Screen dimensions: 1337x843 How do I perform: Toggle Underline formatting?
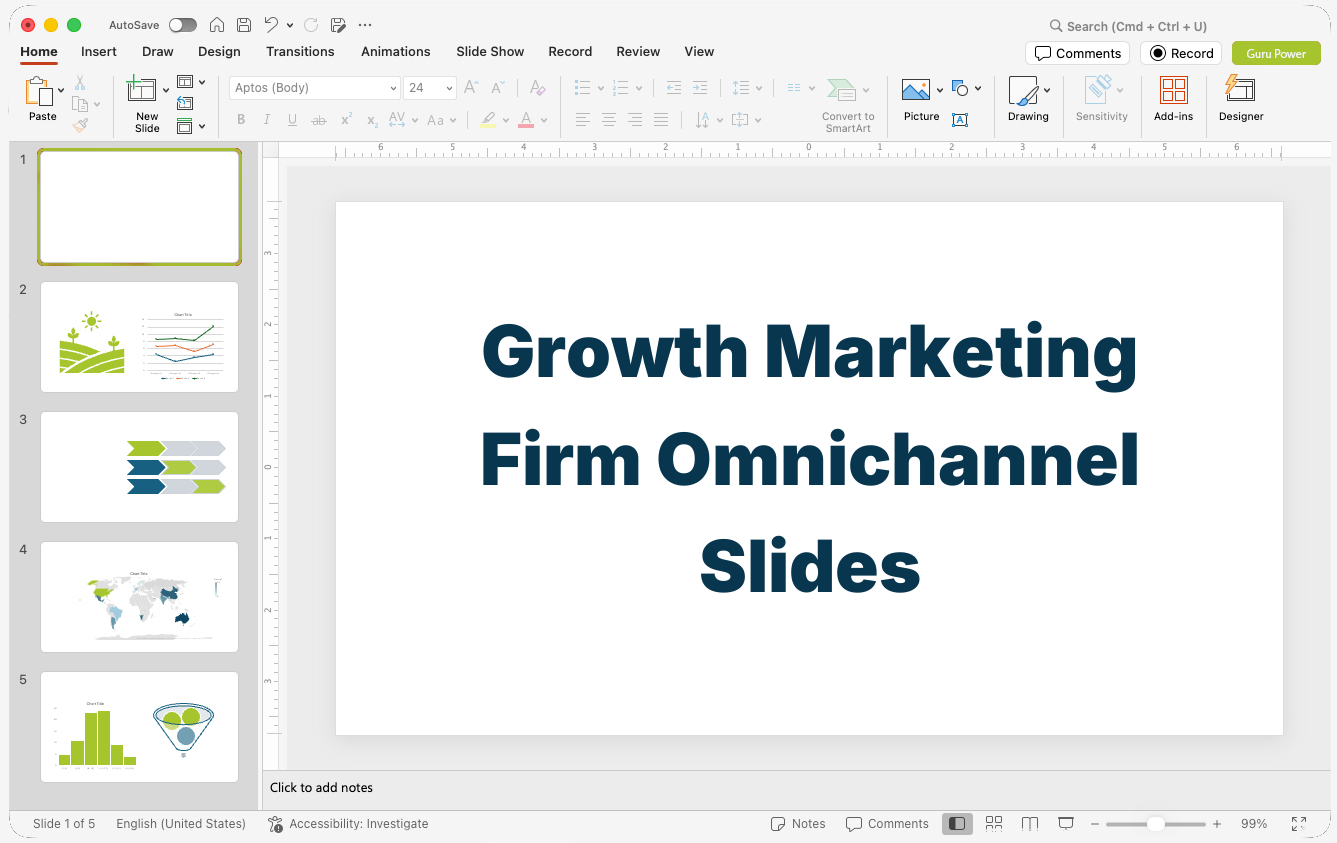tap(292, 120)
